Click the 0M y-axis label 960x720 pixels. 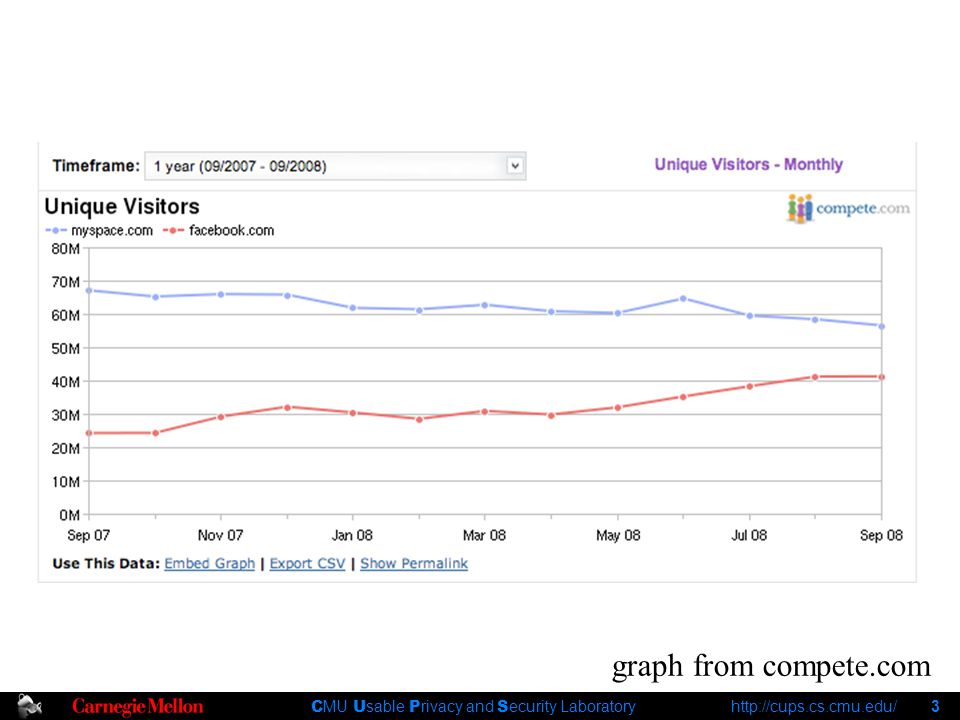click(69, 515)
